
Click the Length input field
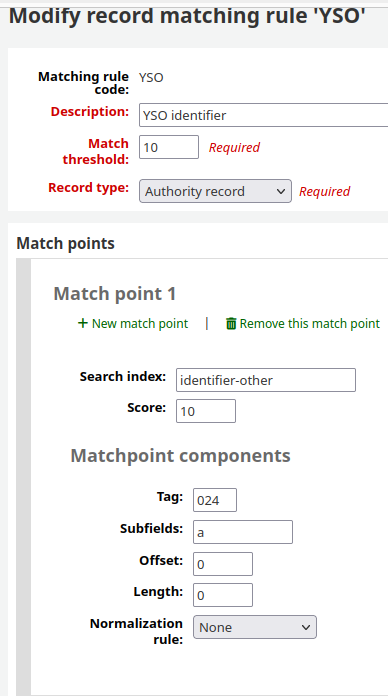pos(223,595)
